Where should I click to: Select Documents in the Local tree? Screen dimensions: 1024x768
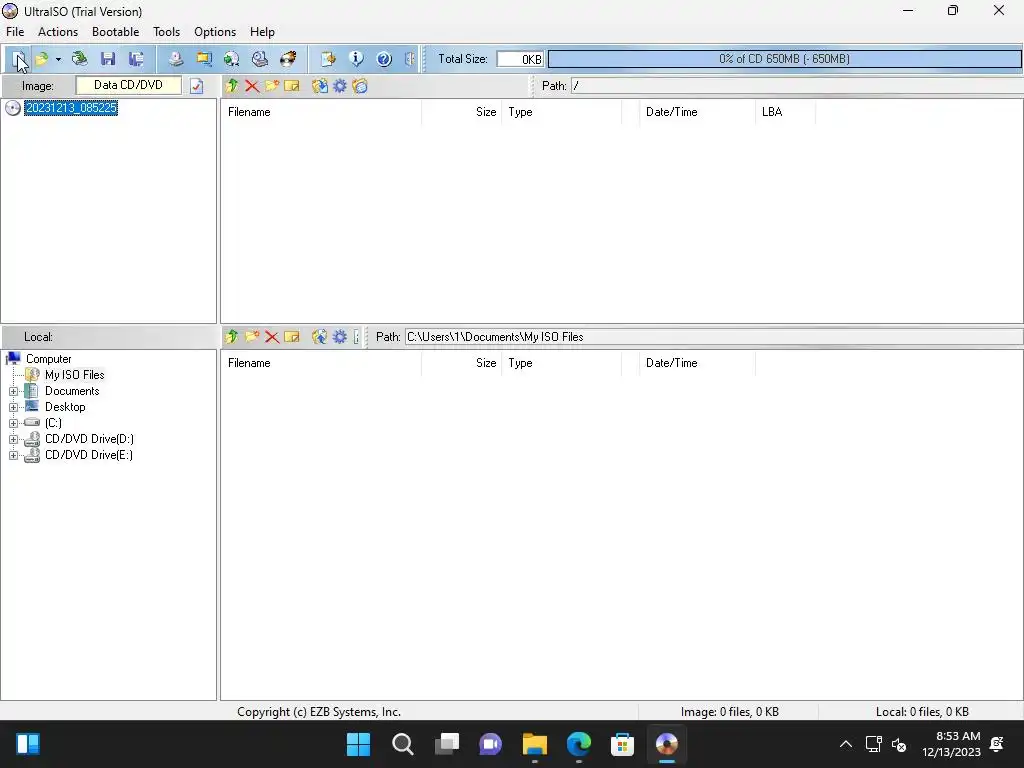point(72,391)
